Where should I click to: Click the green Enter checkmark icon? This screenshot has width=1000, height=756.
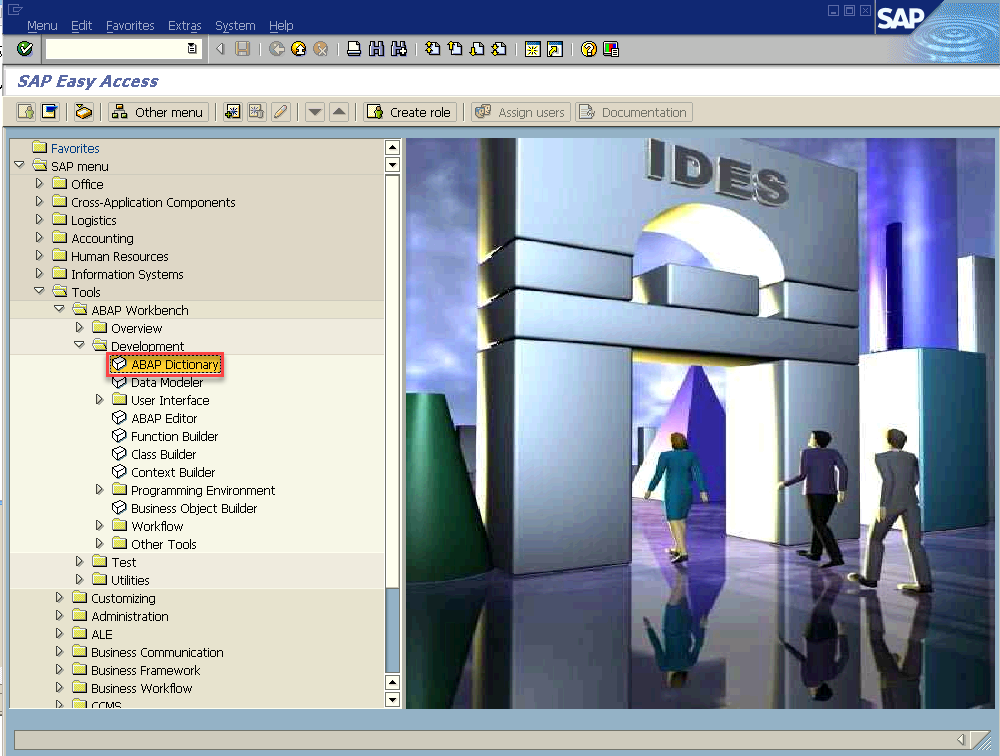point(25,48)
